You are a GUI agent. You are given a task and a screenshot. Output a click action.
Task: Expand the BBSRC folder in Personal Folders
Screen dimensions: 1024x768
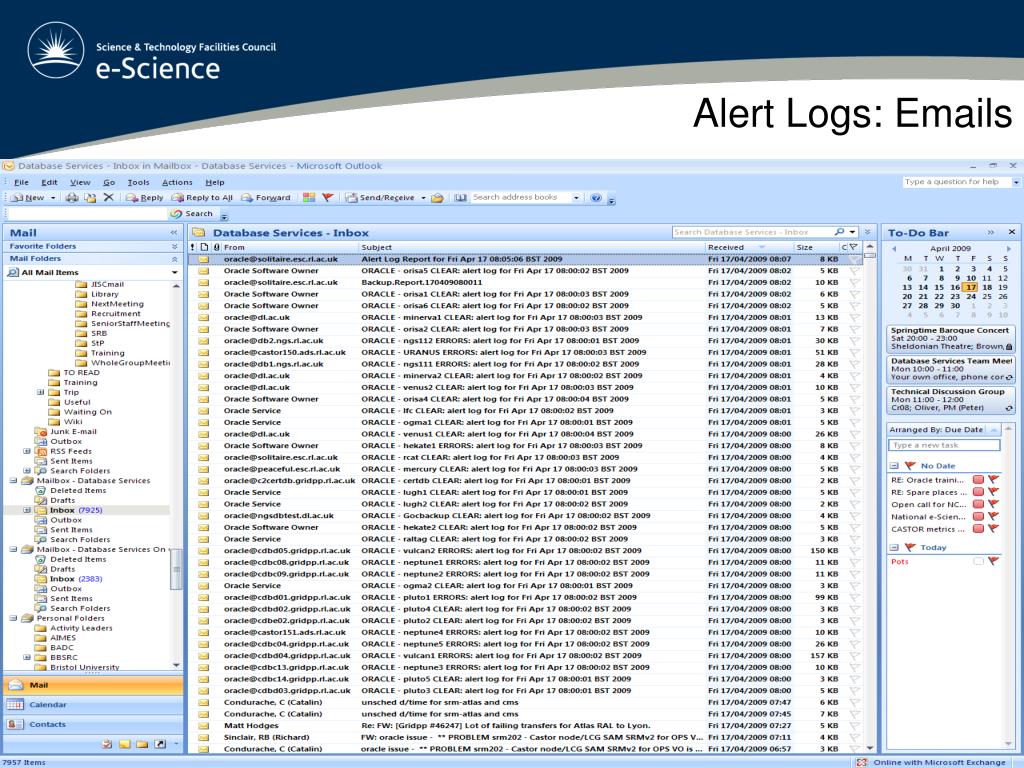[28, 657]
